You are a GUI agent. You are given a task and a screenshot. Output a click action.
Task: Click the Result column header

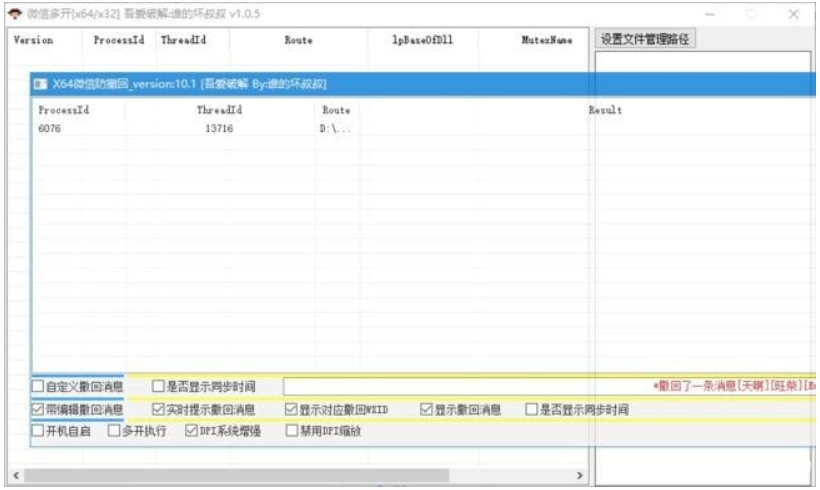[605, 110]
